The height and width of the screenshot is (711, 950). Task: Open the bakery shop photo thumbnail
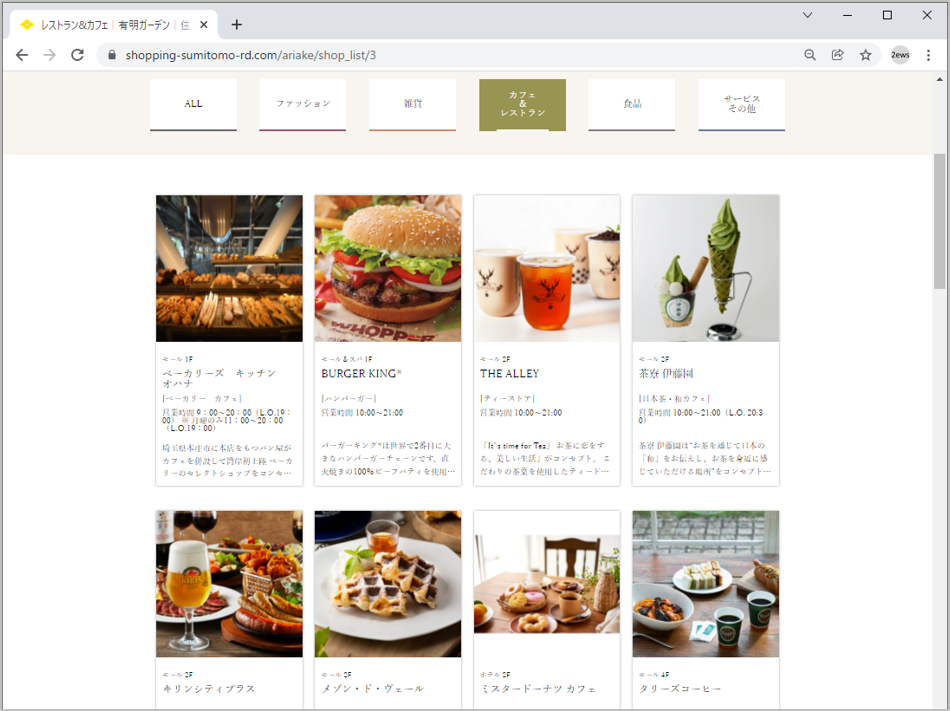point(229,268)
